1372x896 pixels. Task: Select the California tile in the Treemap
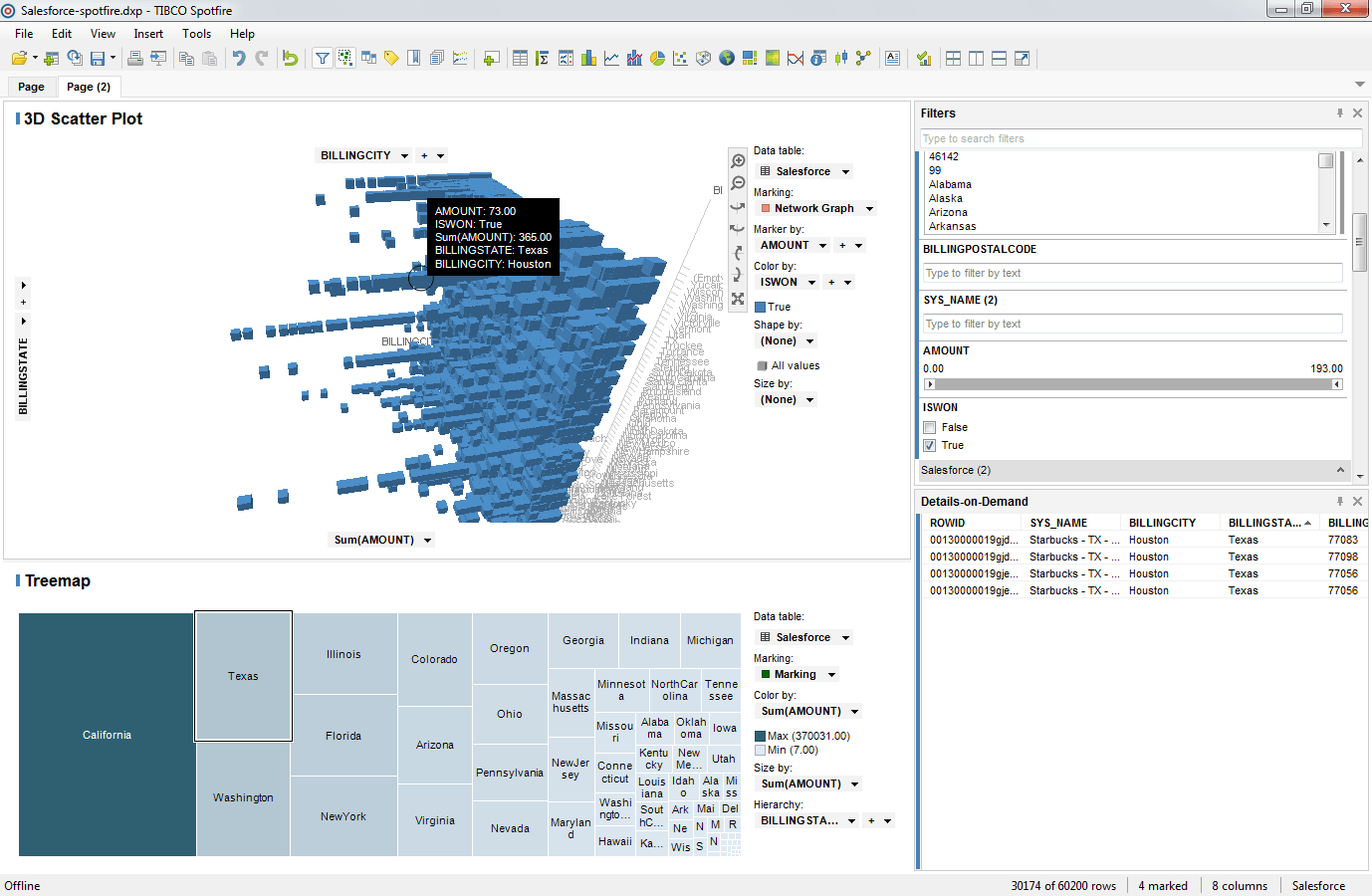click(107, 735)
